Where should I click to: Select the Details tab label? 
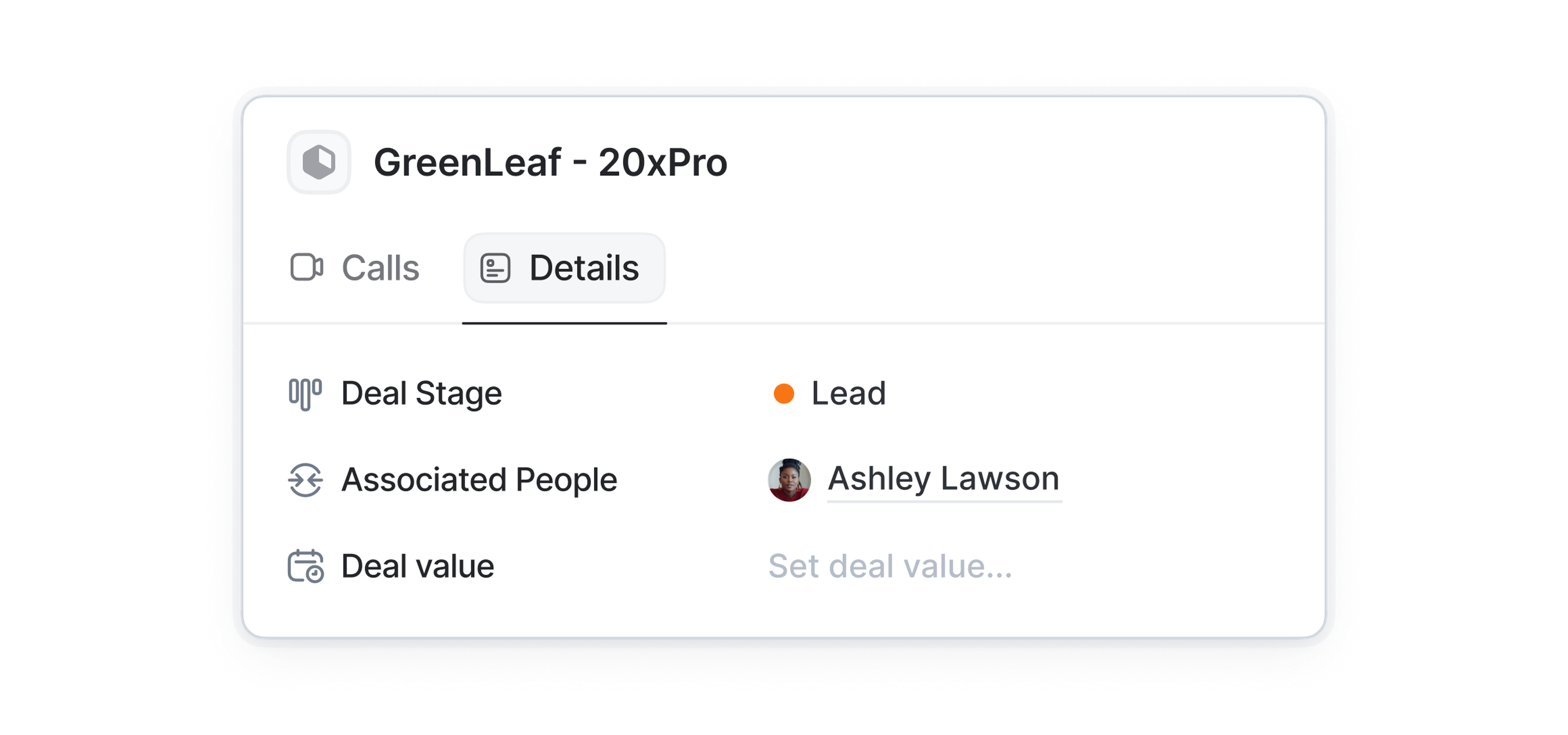584,268
